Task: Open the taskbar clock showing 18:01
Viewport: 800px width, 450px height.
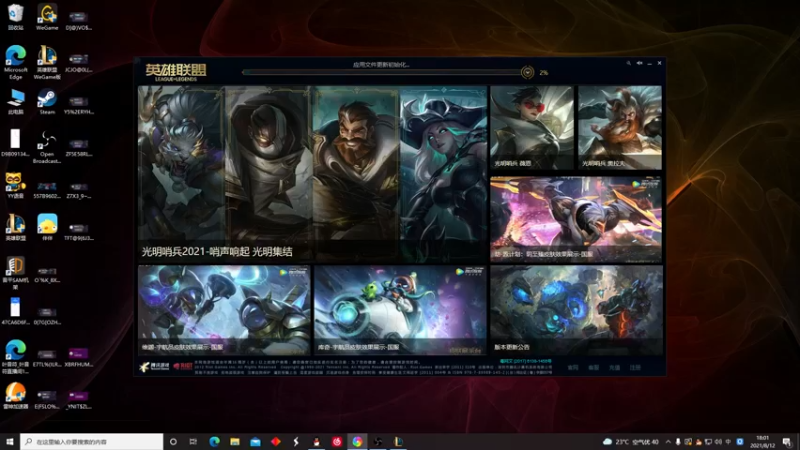Action: 762,441
